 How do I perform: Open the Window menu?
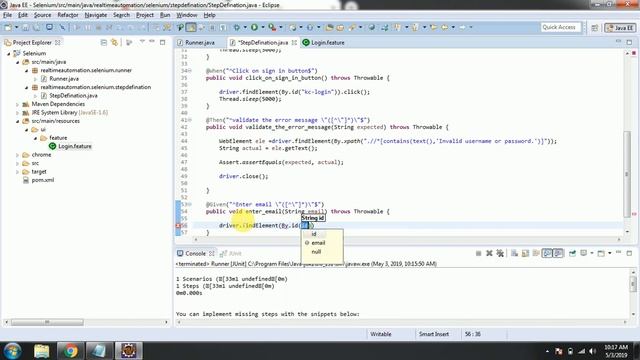pyautogui.click(x=187, y=15)
